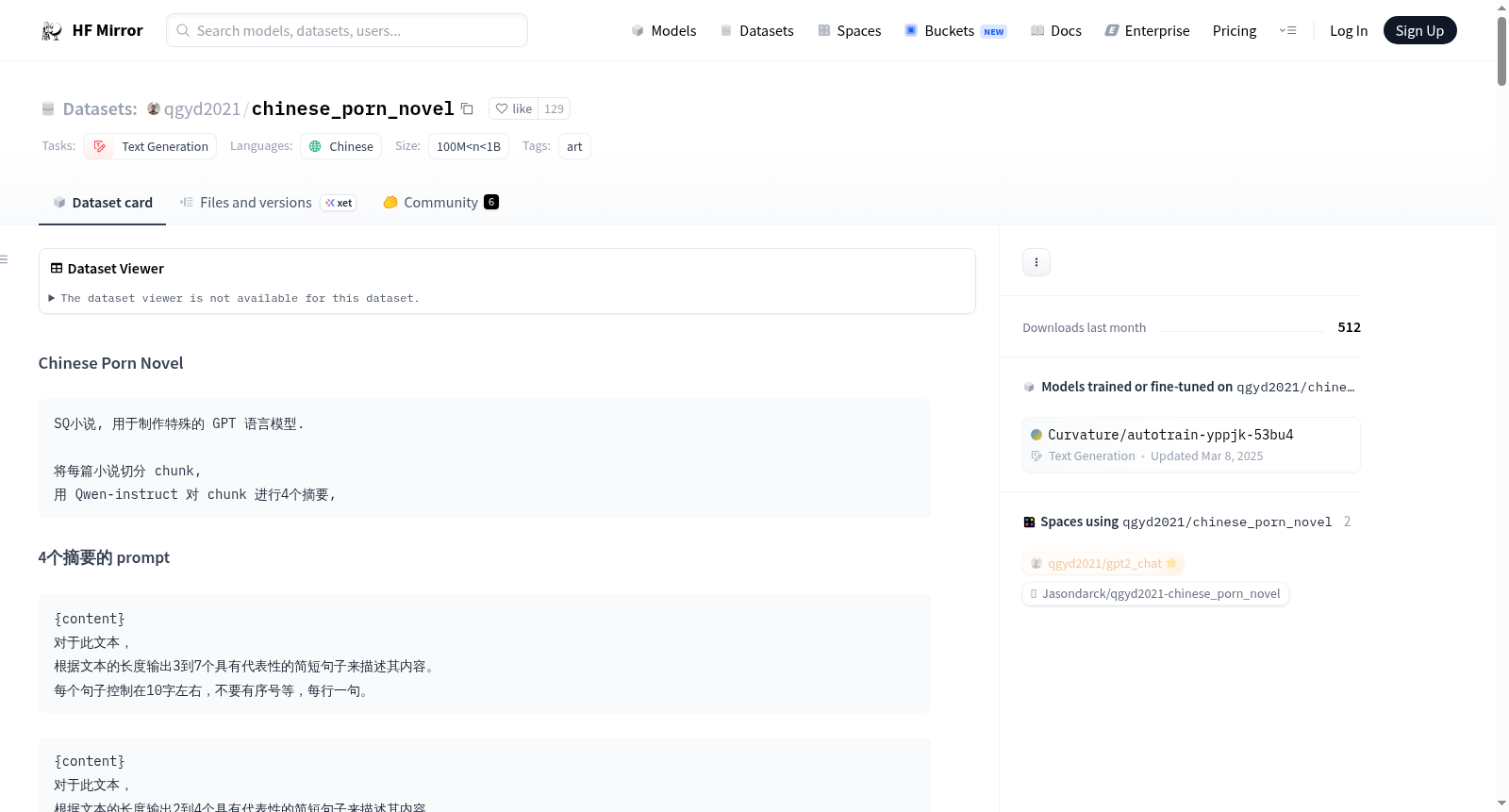Click the scrollbar up arrow
This screenshot has height=812, width=1509.
[1501, 8]
